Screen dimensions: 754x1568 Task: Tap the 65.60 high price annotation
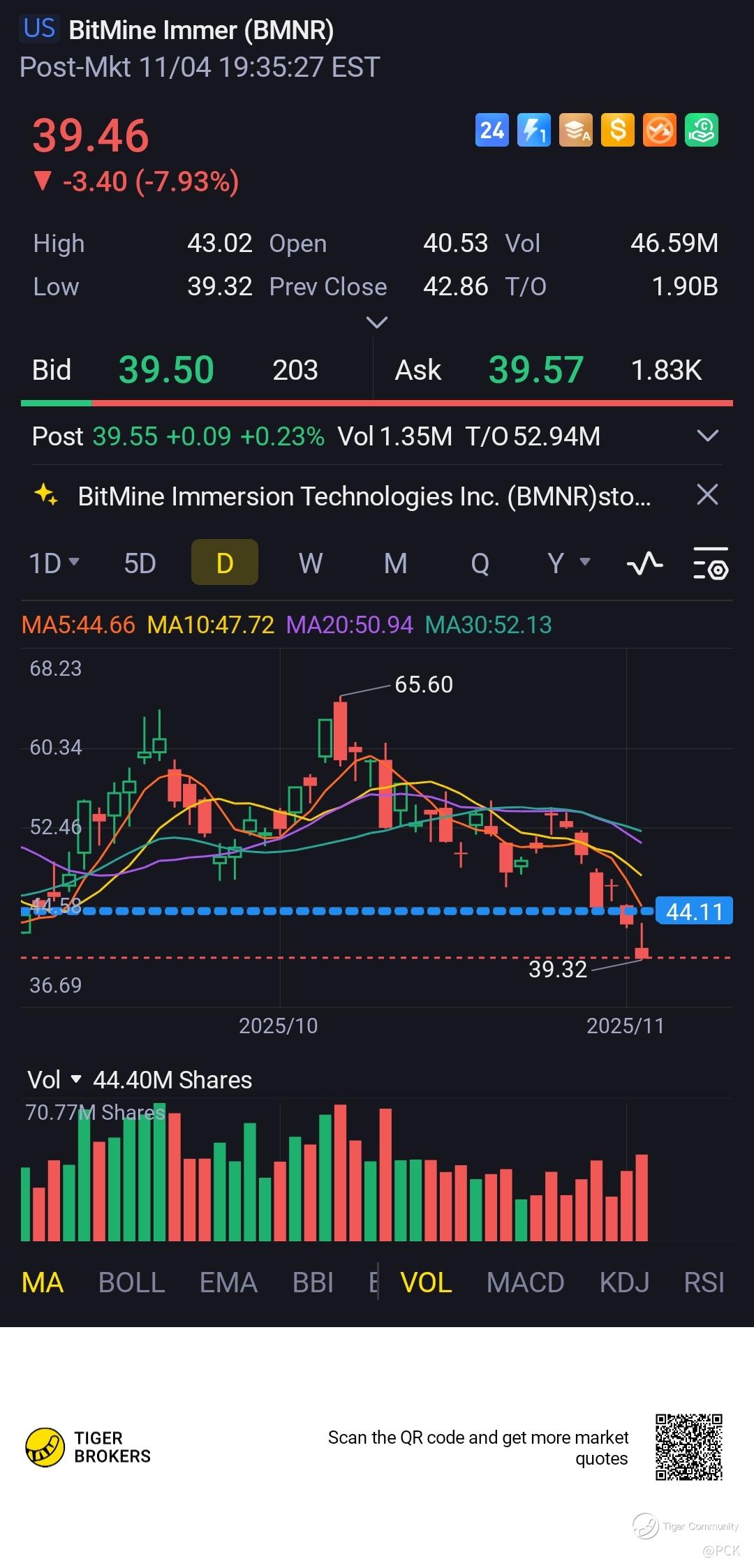coord(424,684)
